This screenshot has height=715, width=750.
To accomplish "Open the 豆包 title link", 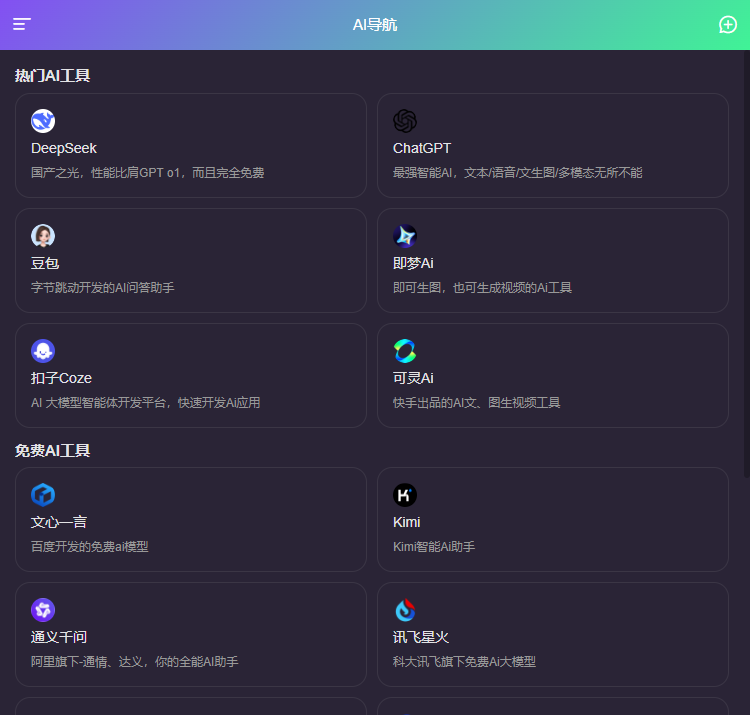I will (x=45, y=263).
